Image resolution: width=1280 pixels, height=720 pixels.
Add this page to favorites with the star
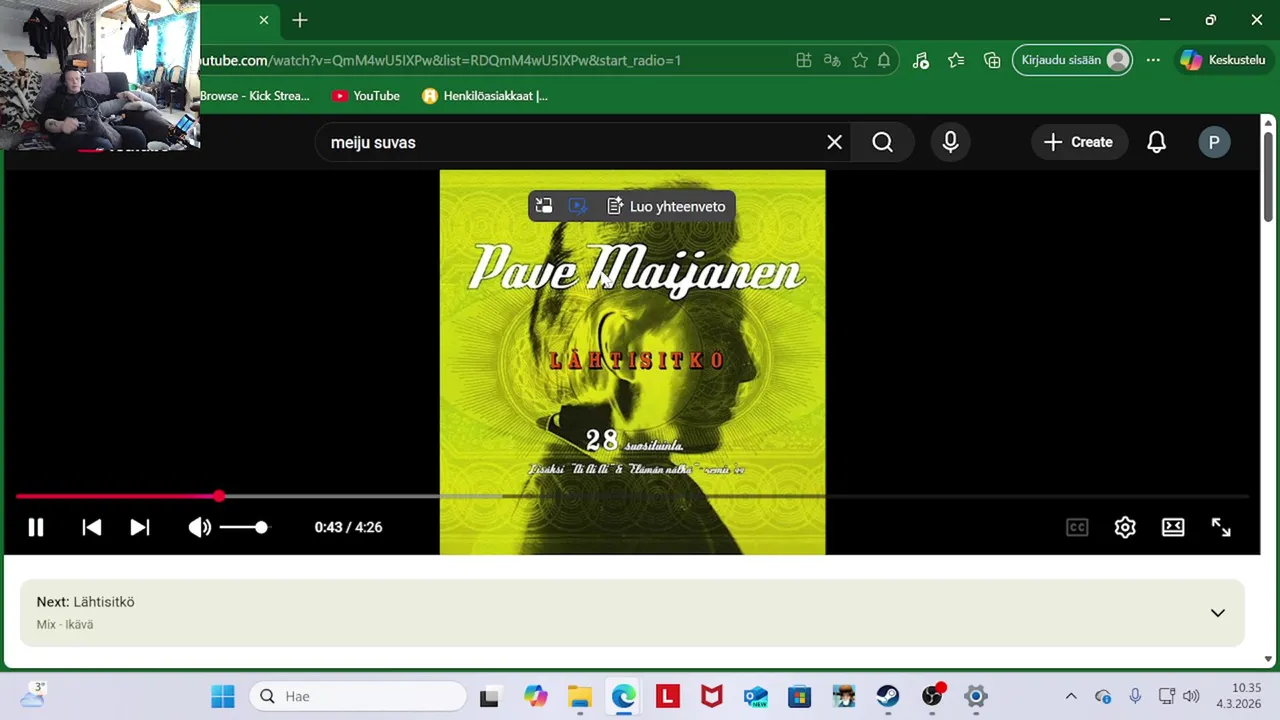[x=860, y=60]
